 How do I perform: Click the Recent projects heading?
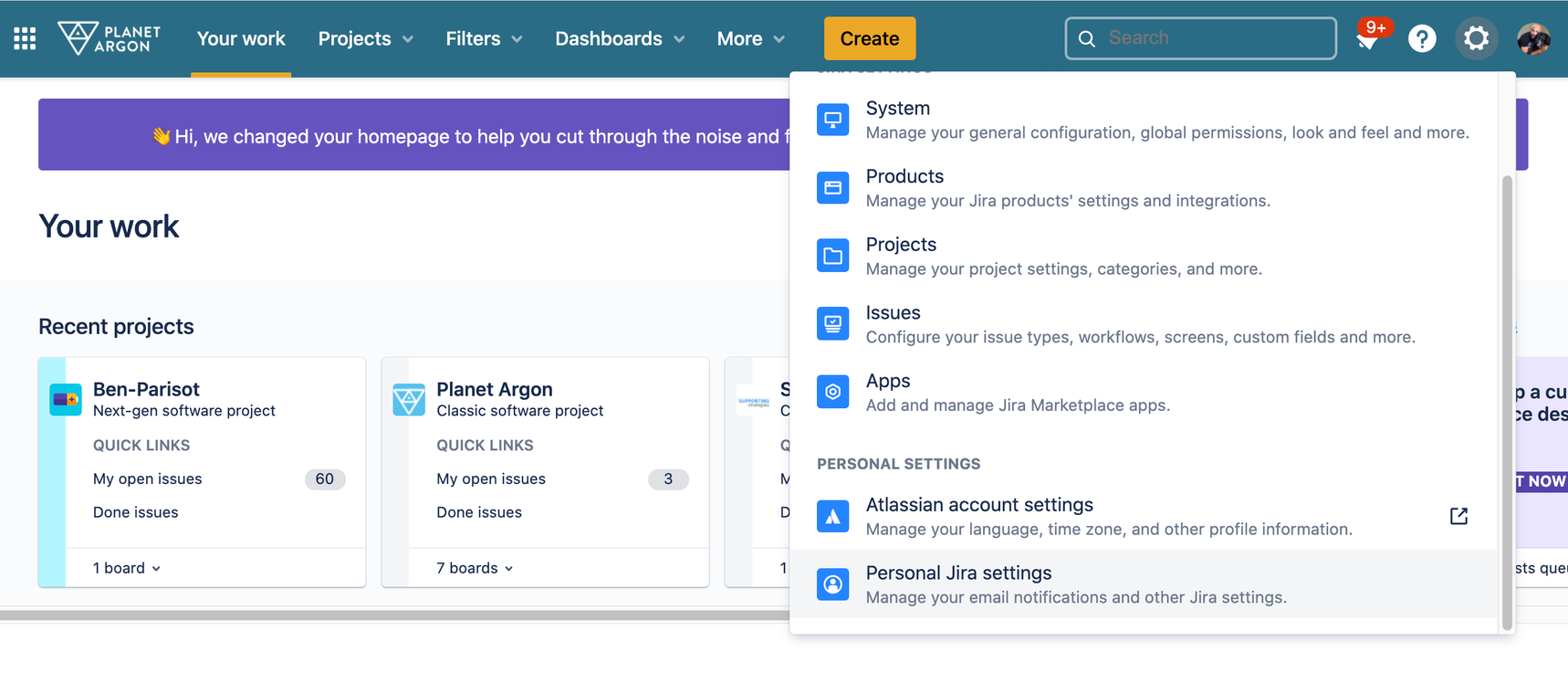click(116, 327)
